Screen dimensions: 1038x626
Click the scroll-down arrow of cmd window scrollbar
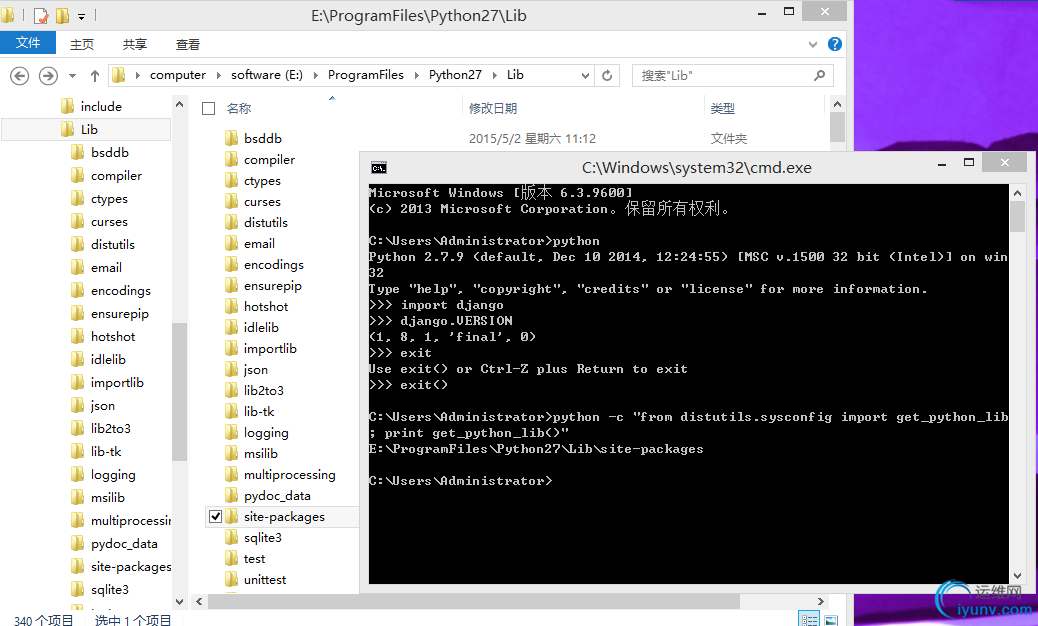click(x=1017, y=576)
